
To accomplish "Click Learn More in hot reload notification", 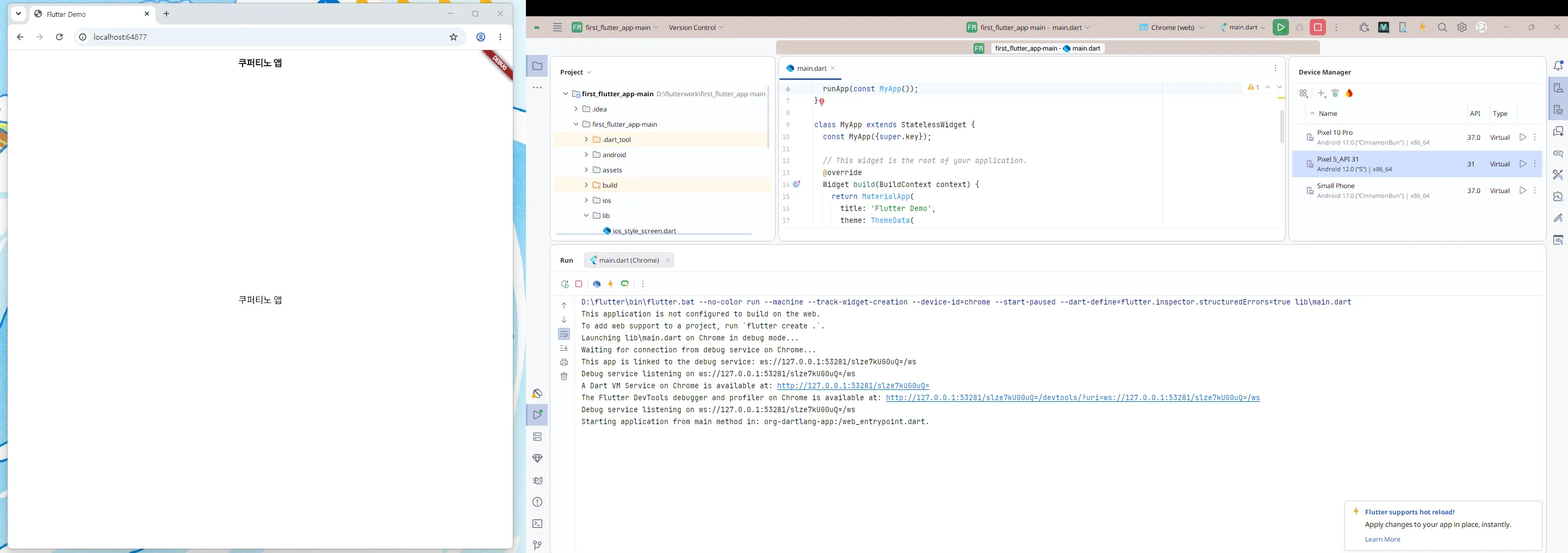I will pos(1383,539).
